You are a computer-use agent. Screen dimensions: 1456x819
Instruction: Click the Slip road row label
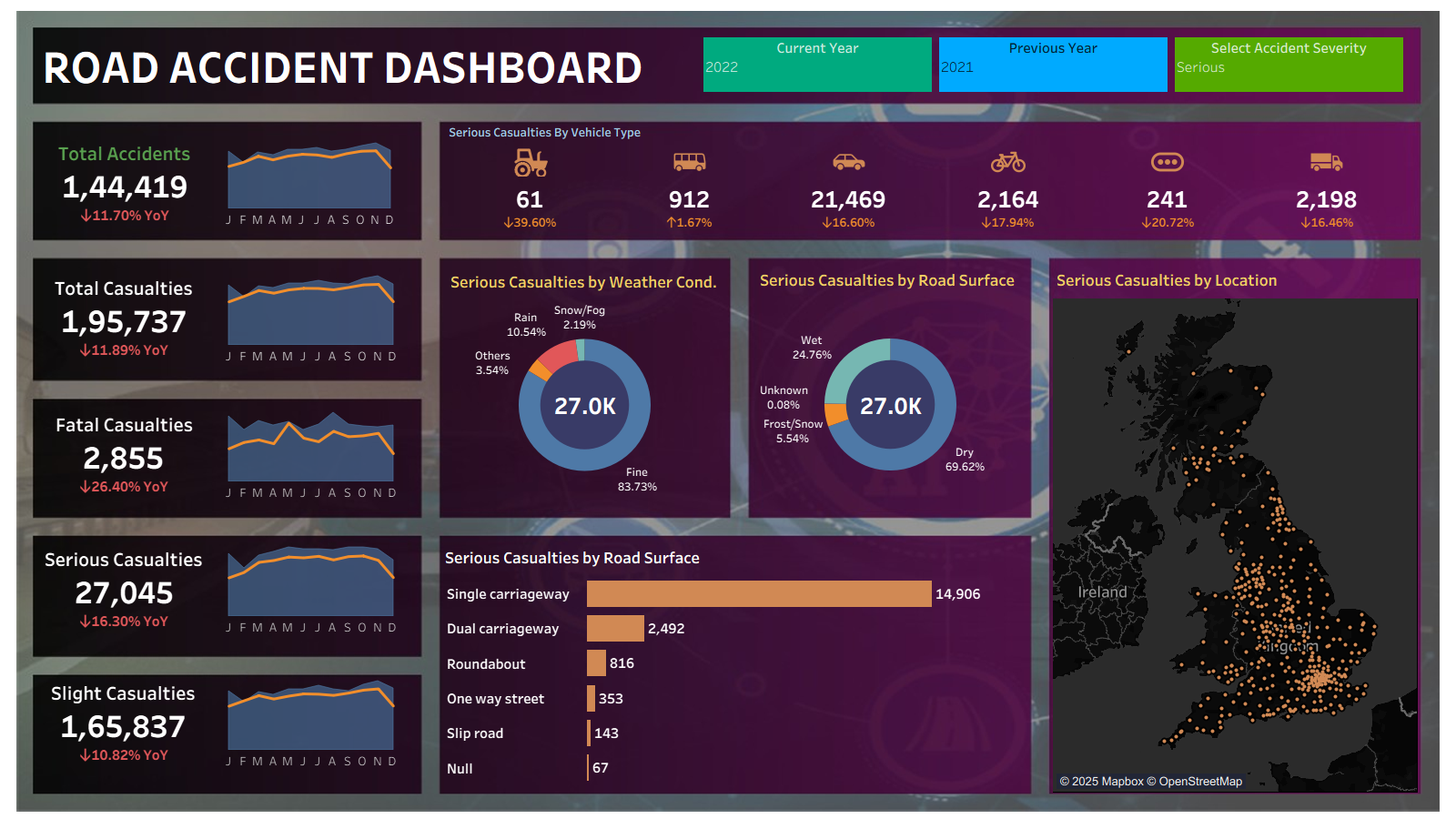coord(475,733)
